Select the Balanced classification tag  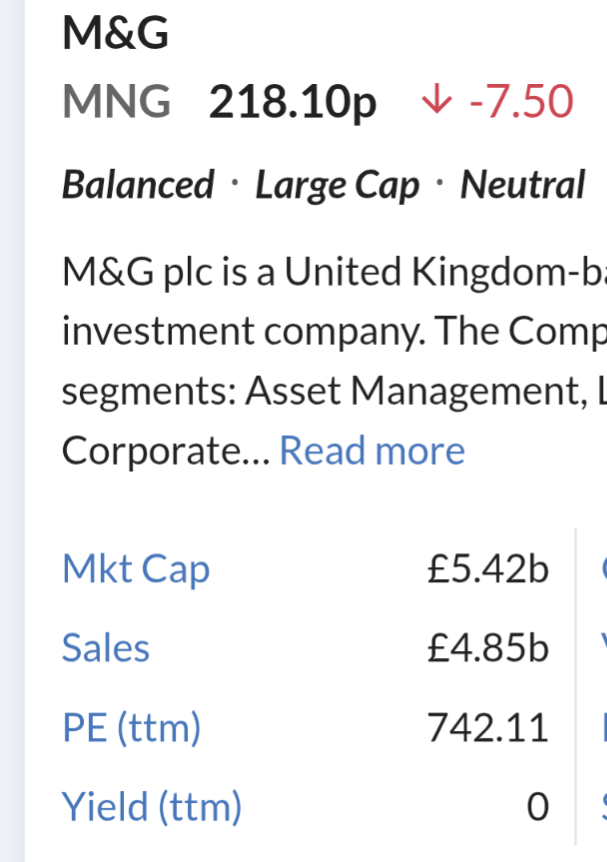(x=138, y=185)
